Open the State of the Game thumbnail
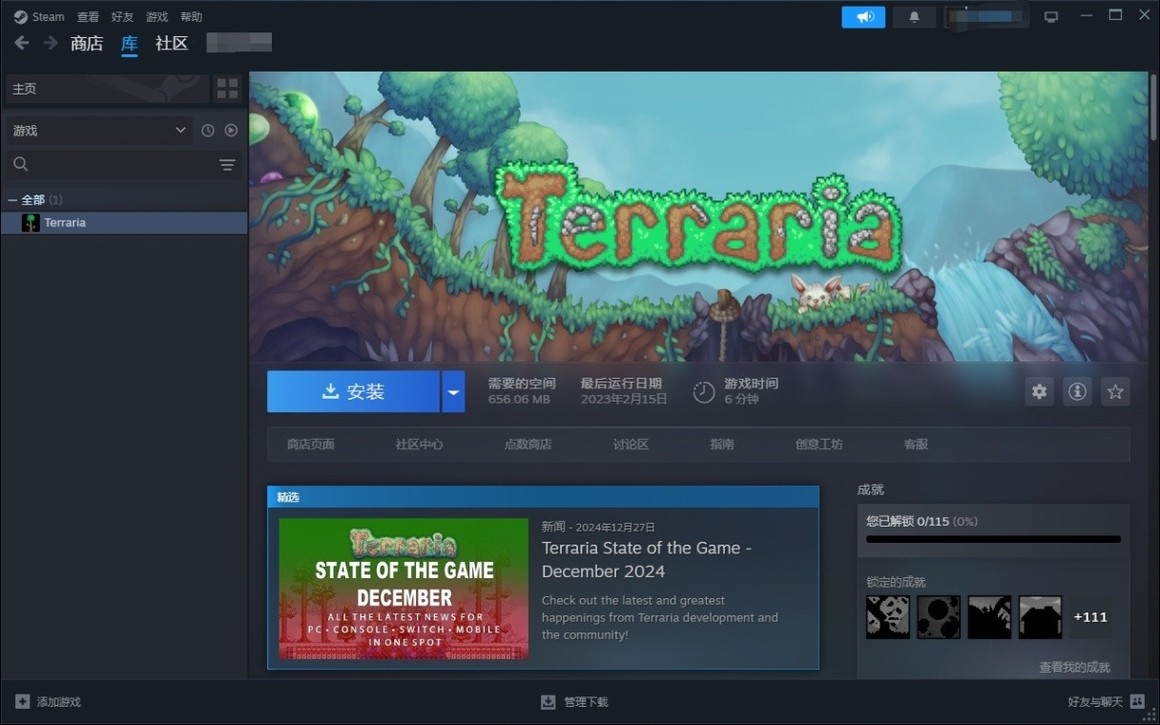 (404, 588)
